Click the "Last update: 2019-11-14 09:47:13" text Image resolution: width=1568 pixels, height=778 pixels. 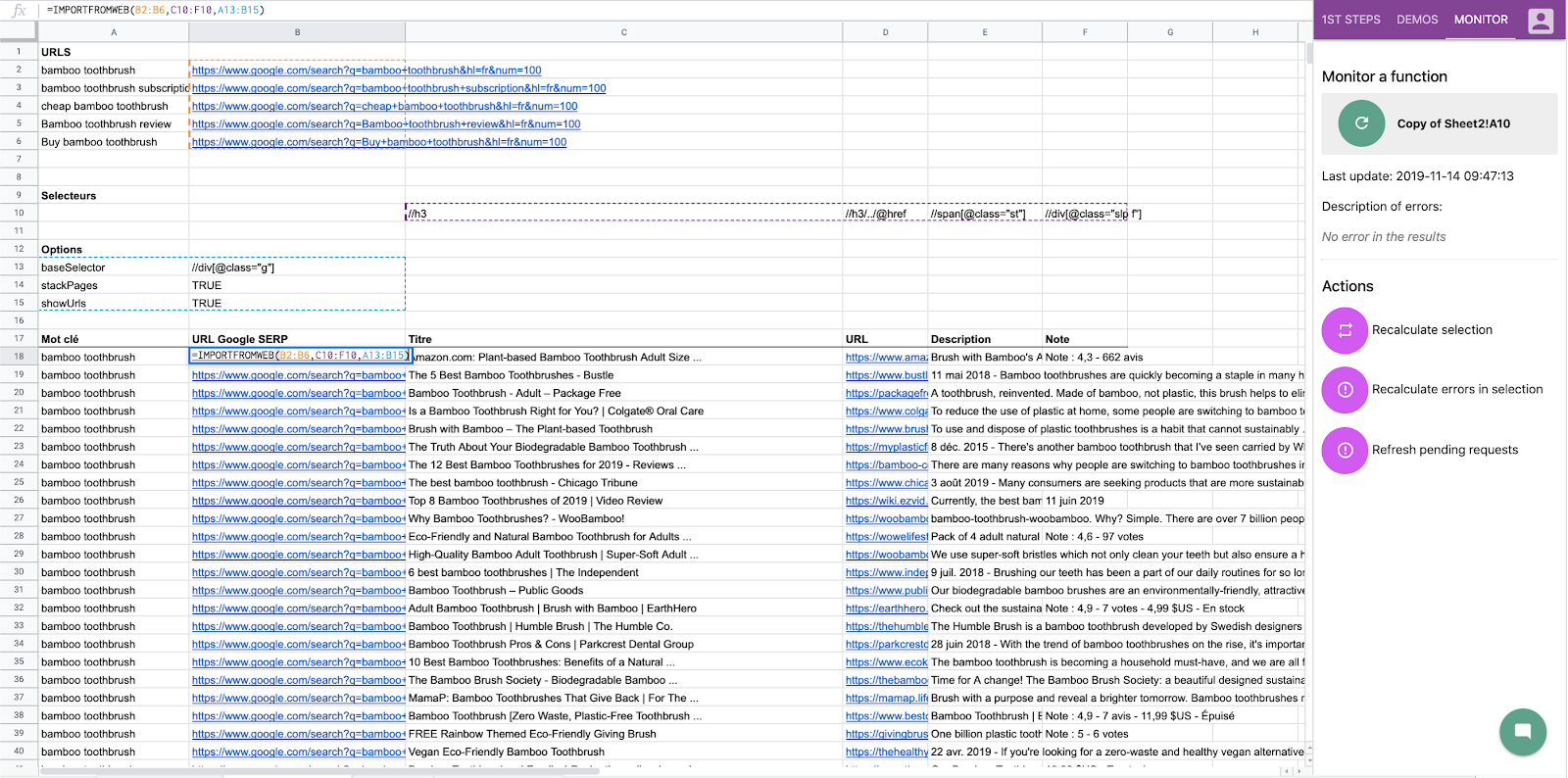click(1417, 176)
